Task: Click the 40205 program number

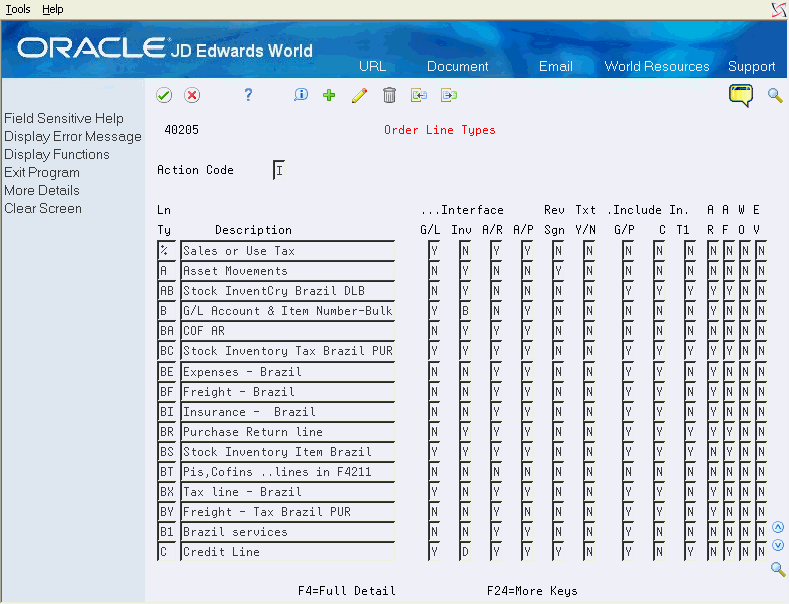Action: coord(181,130)
